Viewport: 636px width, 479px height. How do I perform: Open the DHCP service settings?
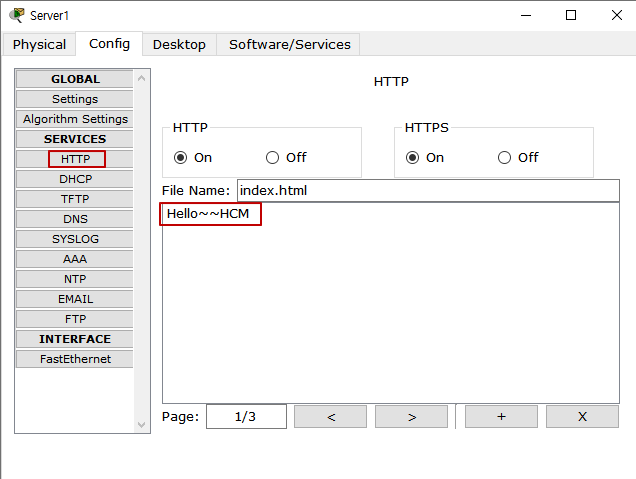tap(75, 179)
